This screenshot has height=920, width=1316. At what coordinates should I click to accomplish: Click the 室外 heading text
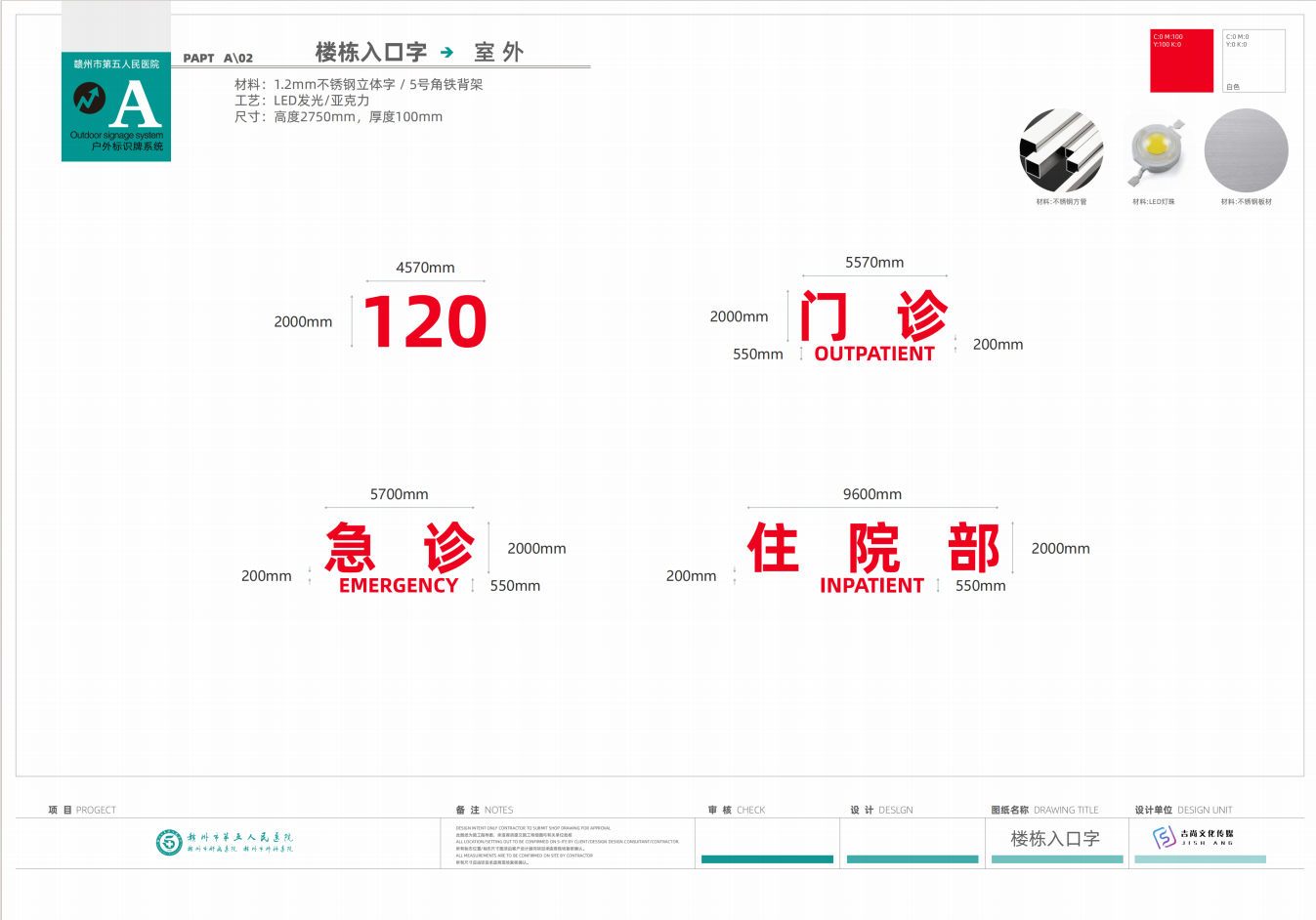(x=499, y=52)
